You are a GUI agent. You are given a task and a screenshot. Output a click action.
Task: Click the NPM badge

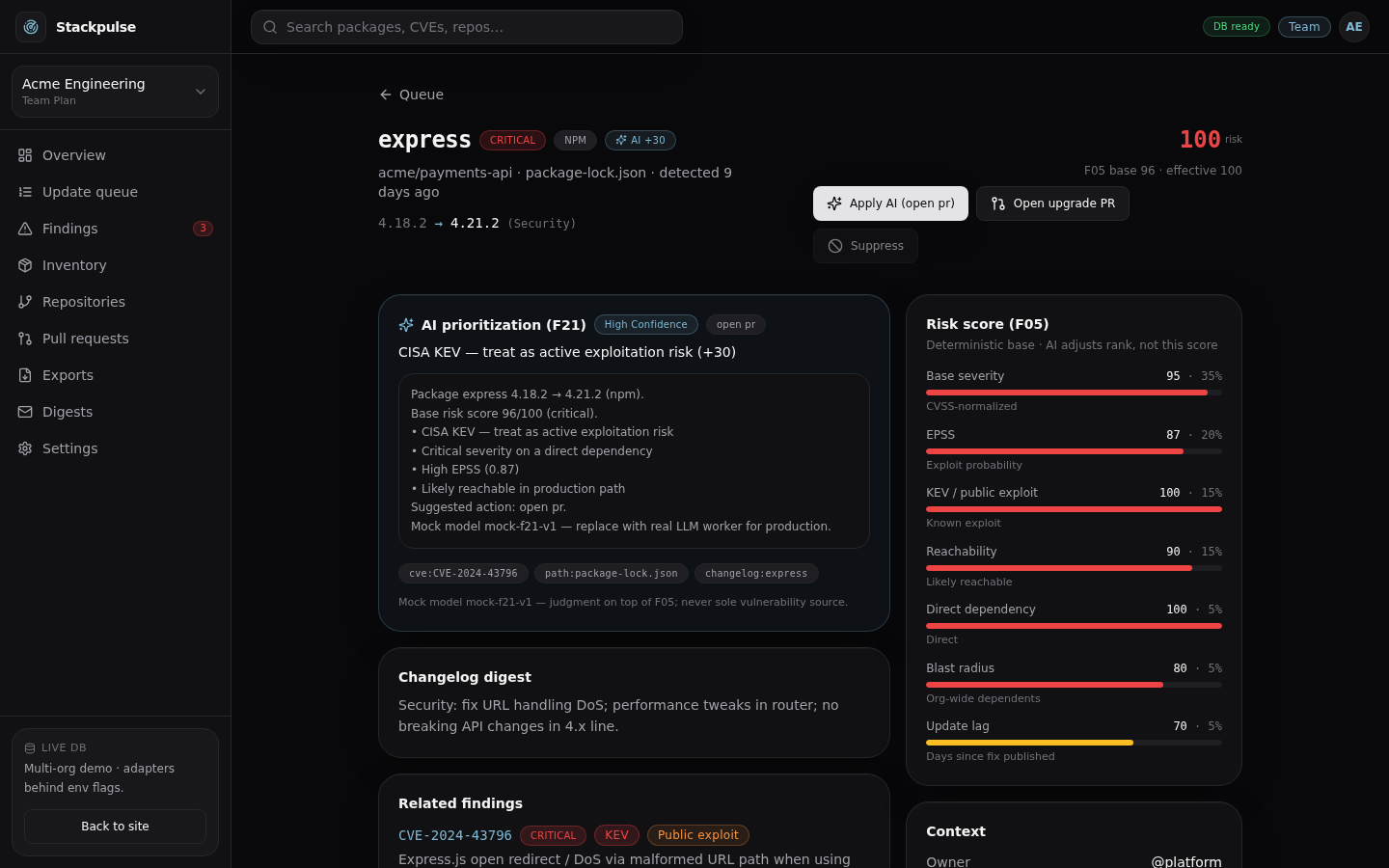point(575,141)
